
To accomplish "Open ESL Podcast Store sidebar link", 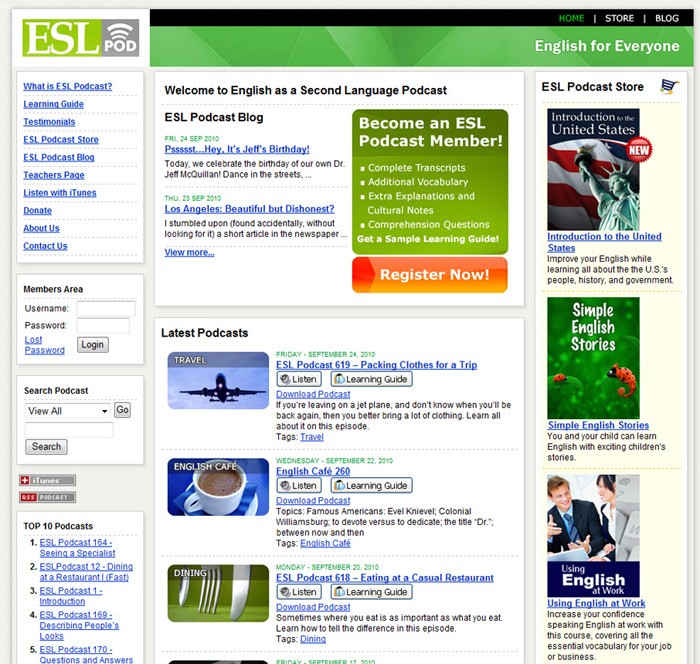I will pos(61,139).
